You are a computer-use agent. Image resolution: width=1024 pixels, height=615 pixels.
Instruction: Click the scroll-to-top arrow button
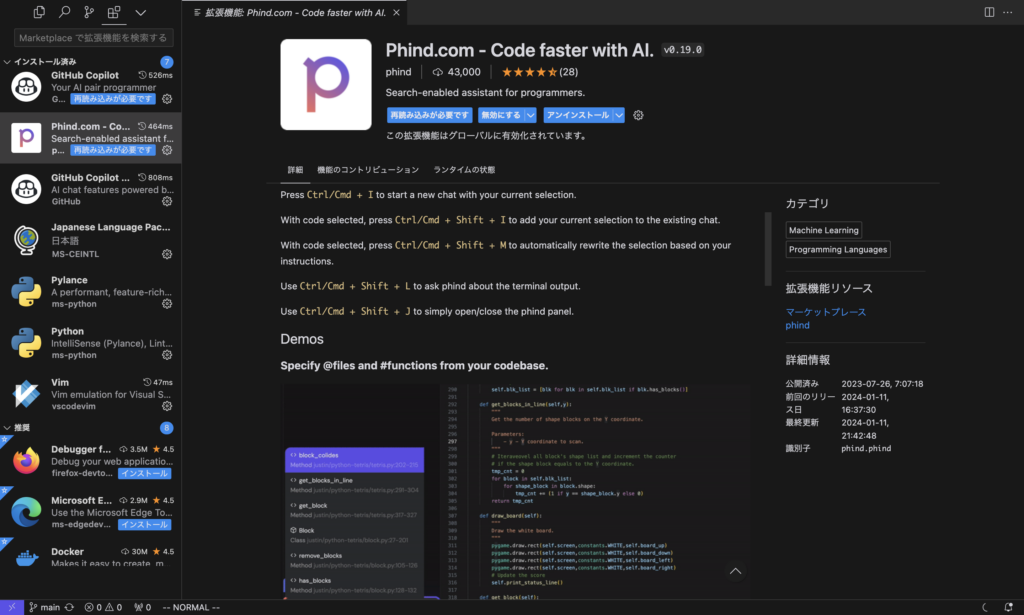[735, 571]
